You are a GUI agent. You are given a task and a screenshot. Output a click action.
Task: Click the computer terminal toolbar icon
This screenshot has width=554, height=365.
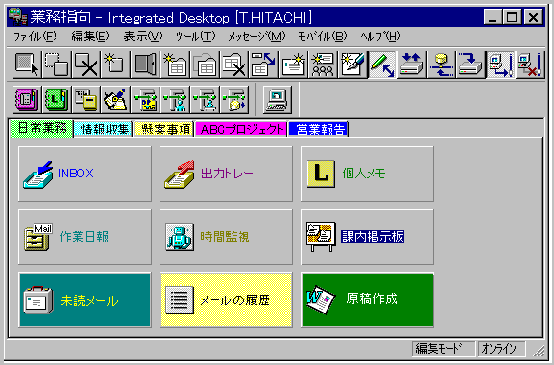[x=277, y=99]
